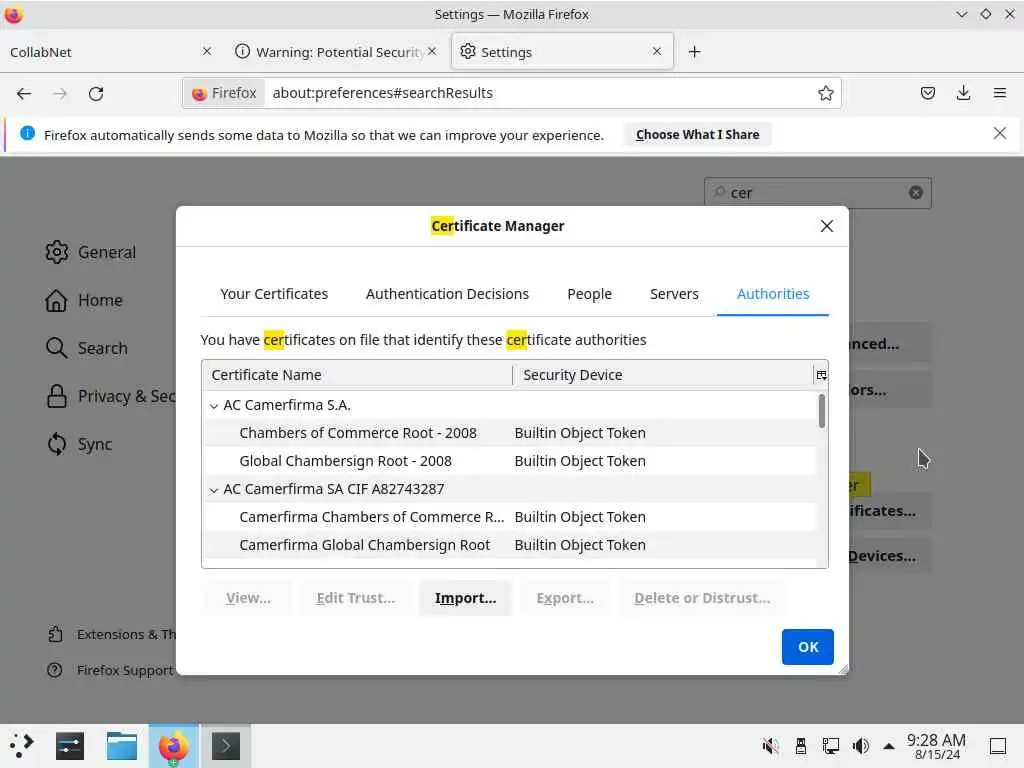The height and width of the screenshot is (768, 1024).
Task: Click the removable device tray icon
Action: (801, 746)
